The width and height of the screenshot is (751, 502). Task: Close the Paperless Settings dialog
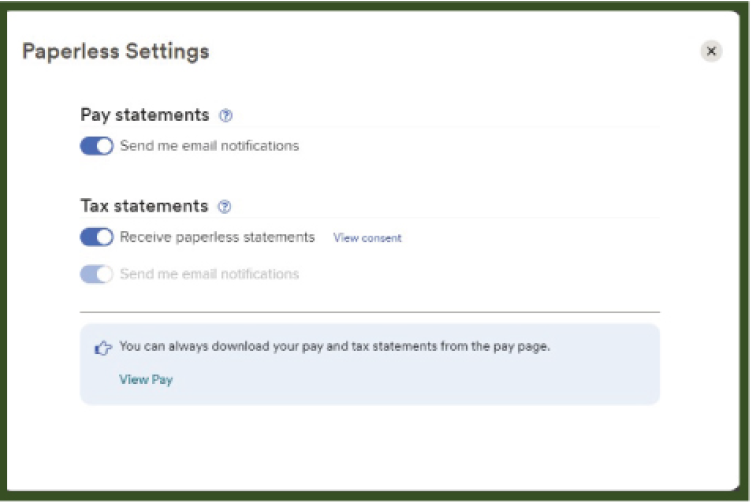coord(711,51)
